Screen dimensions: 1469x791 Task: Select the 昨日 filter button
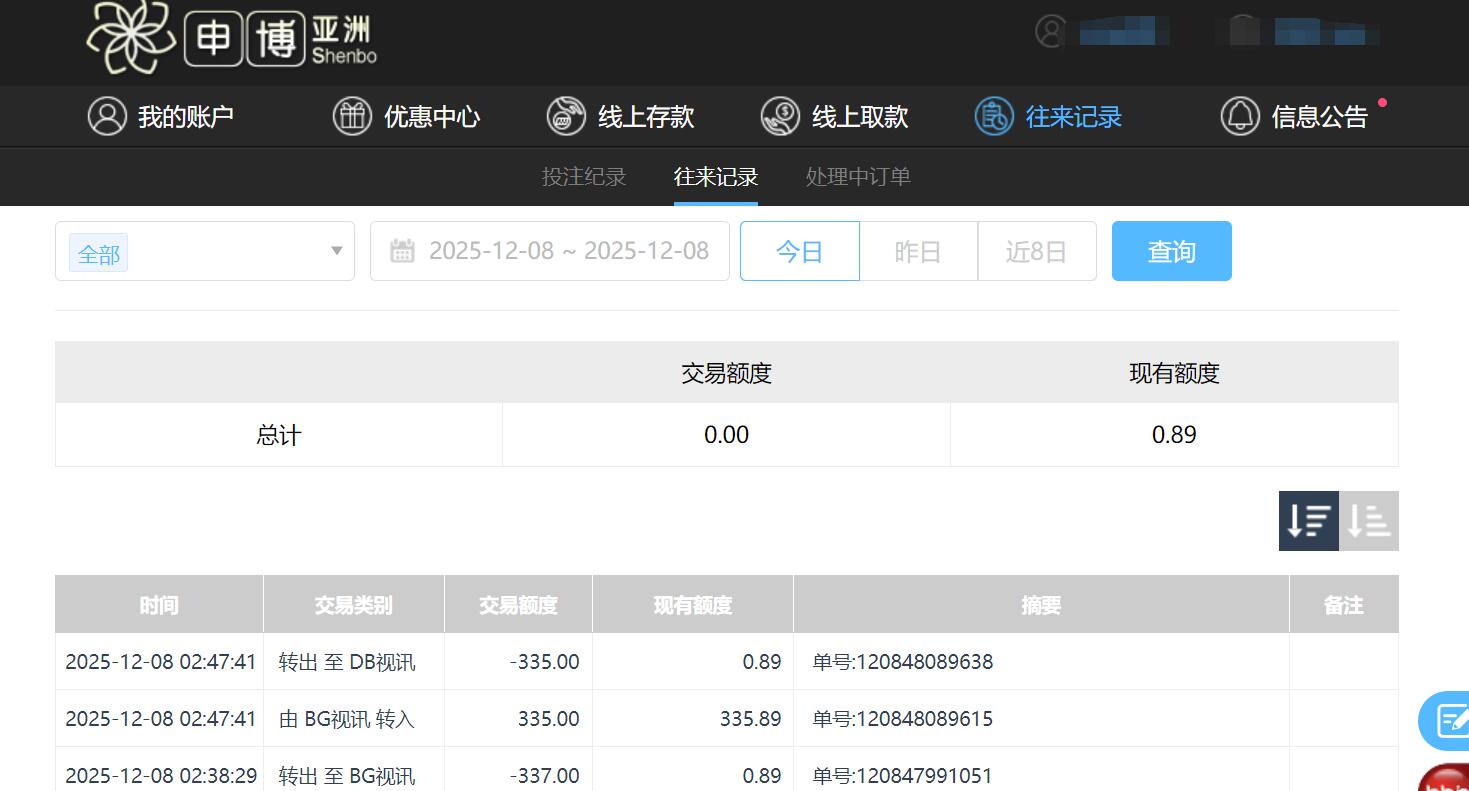pyautogui.click(x=917, y=251)
